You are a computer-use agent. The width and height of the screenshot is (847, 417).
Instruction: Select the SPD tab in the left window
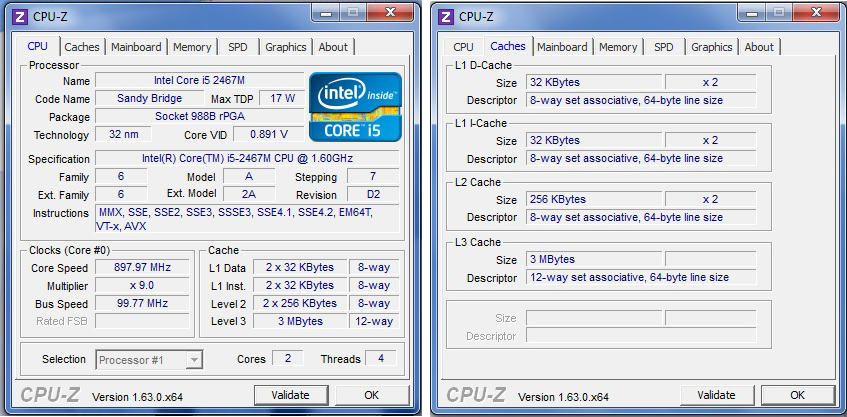tap(238, 47)
